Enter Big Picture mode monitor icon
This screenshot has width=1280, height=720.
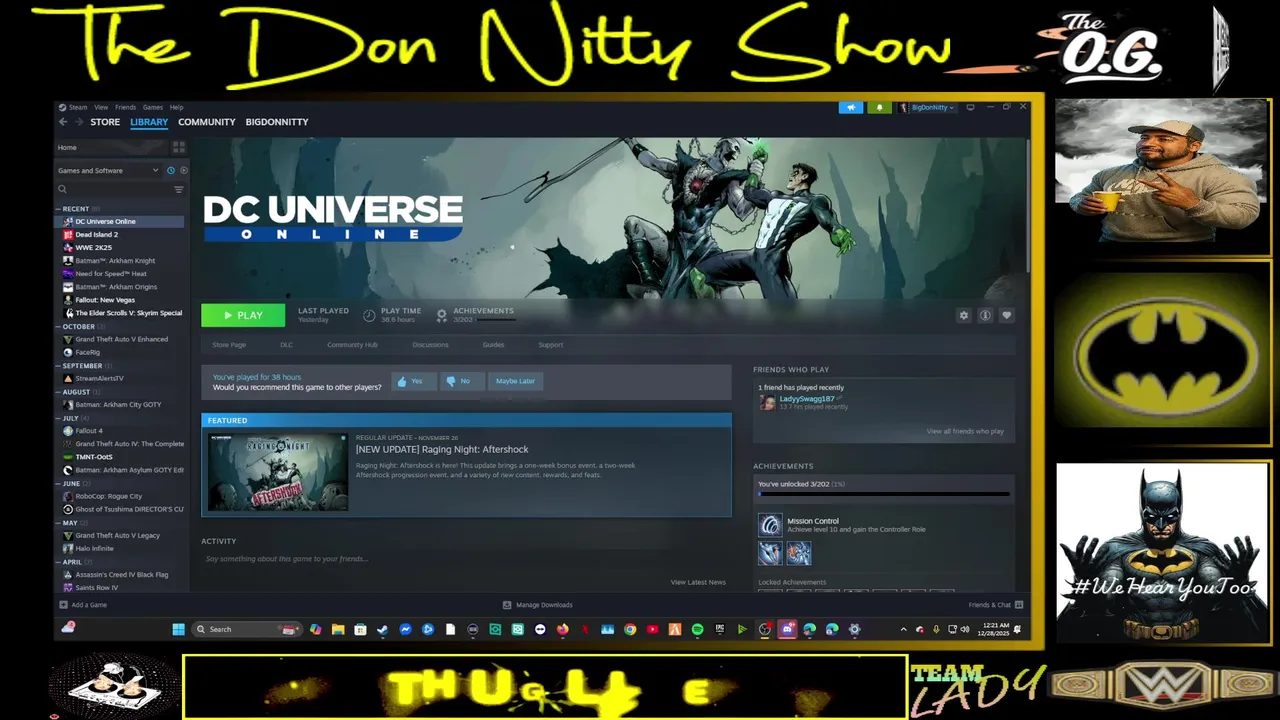point(970,107)
